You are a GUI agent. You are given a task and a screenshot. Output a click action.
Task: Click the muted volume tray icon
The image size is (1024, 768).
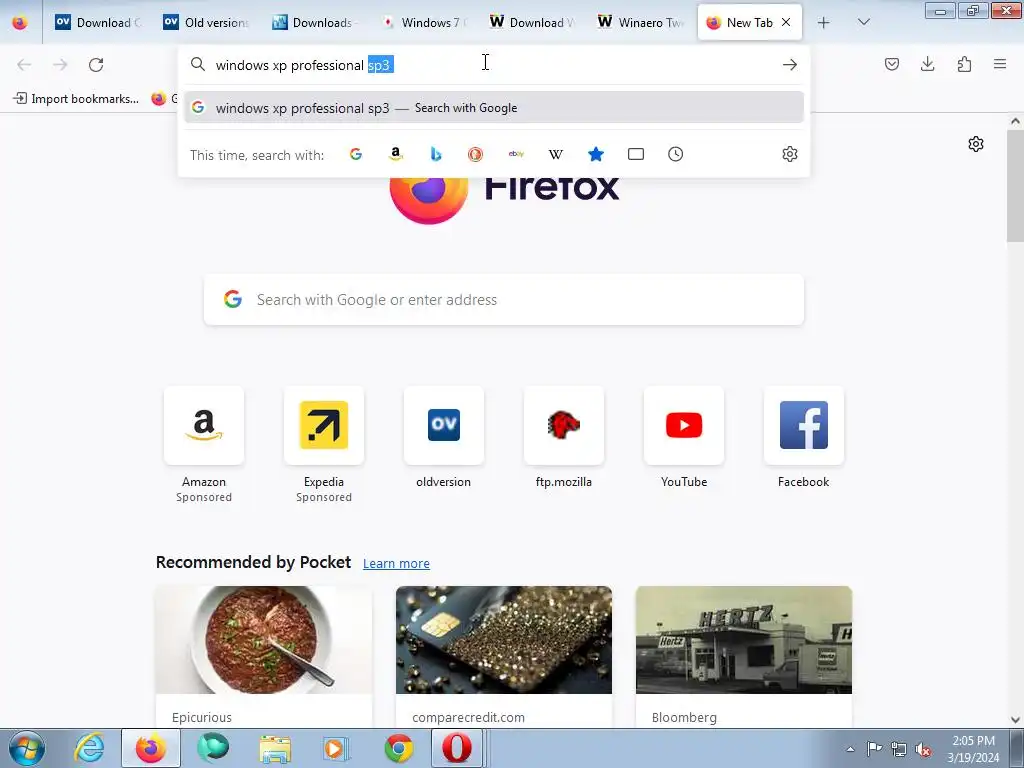pyautogui.click(x=923, y=749)
